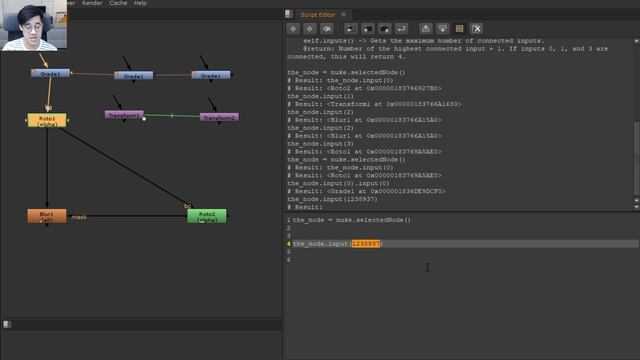Open the Cache menu

[118, 3]
